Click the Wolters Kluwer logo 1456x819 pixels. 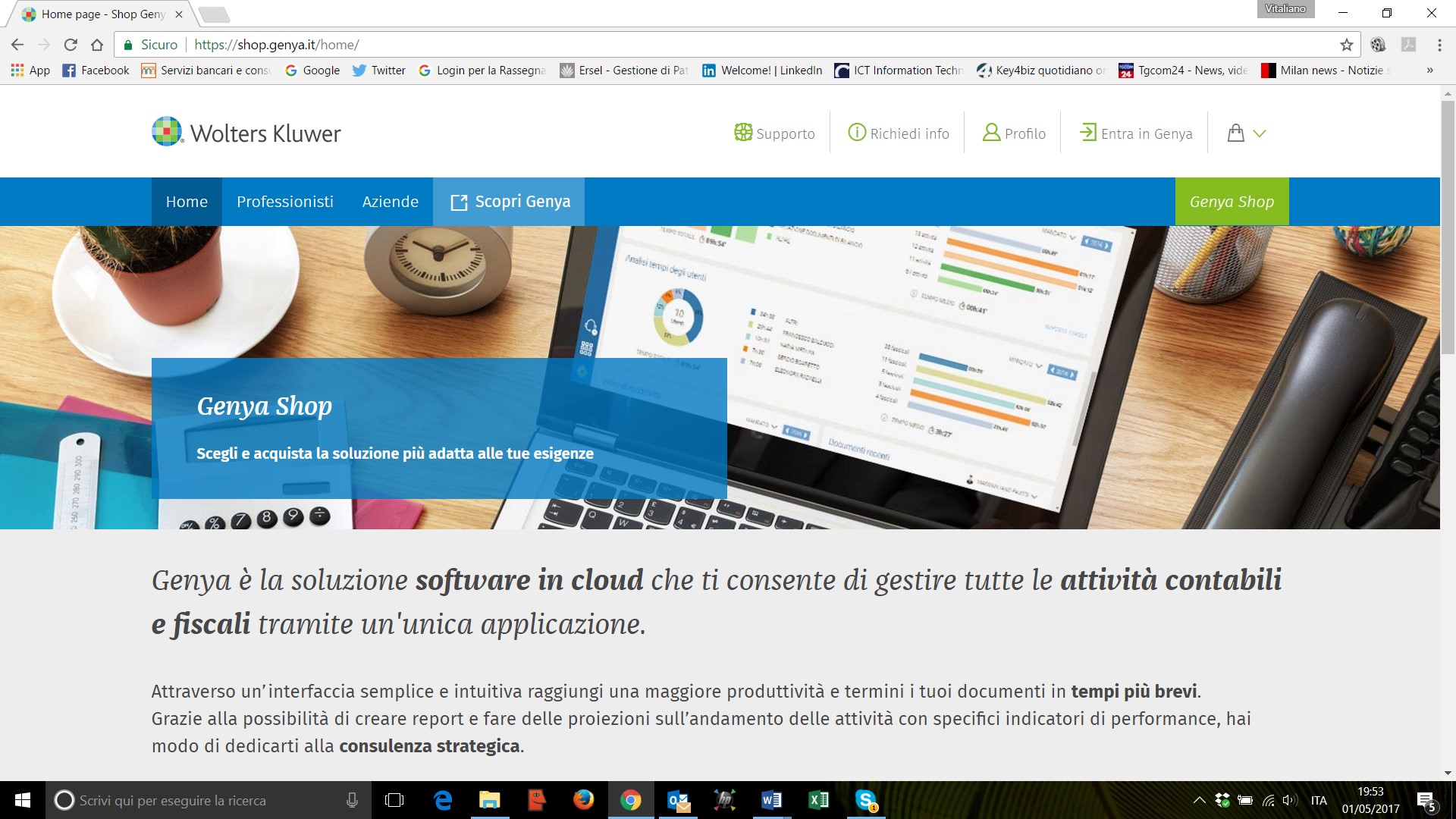pos(246,133)
